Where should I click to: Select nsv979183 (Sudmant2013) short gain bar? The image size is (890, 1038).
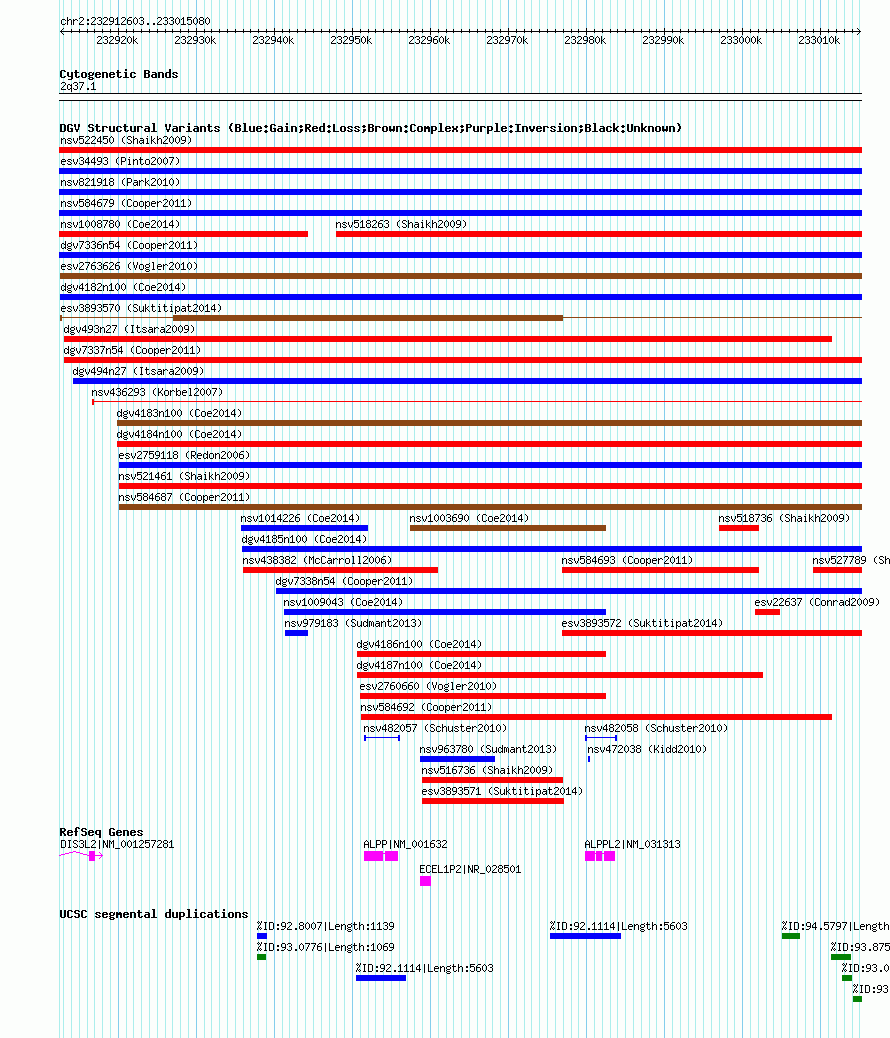297,634
